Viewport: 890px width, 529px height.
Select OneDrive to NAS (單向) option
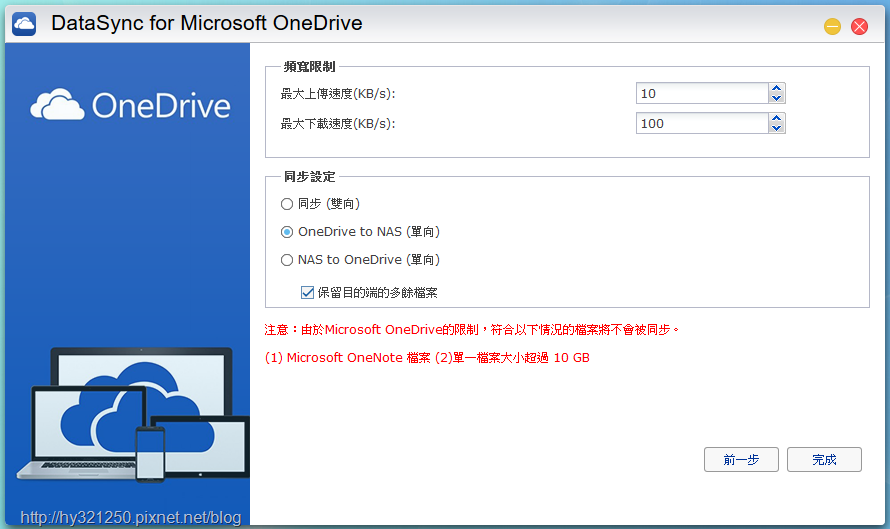click(x=287, y=232)
